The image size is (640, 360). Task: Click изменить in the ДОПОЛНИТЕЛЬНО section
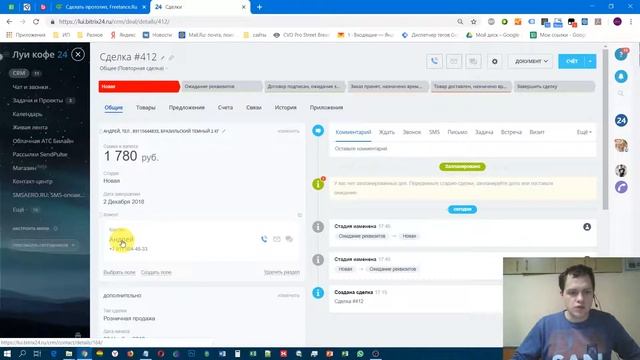[289, 295]
